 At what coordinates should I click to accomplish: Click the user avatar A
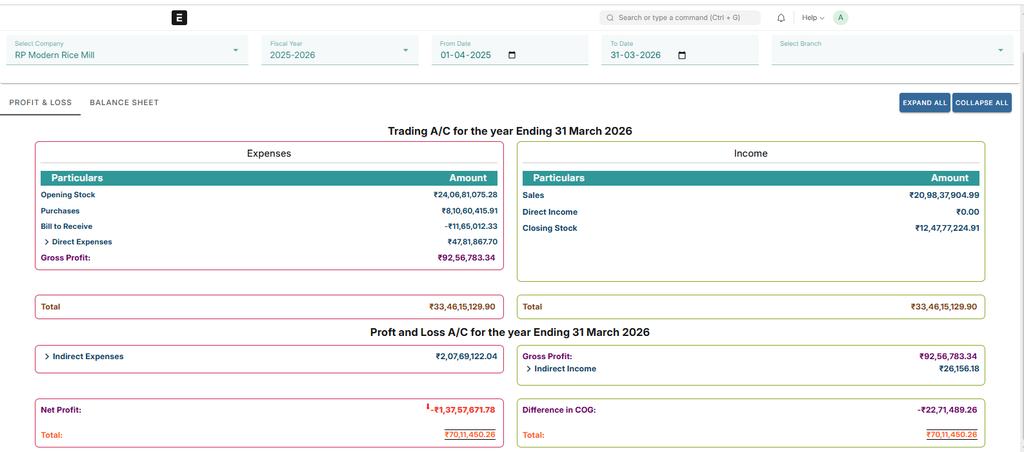click(840, 18)
